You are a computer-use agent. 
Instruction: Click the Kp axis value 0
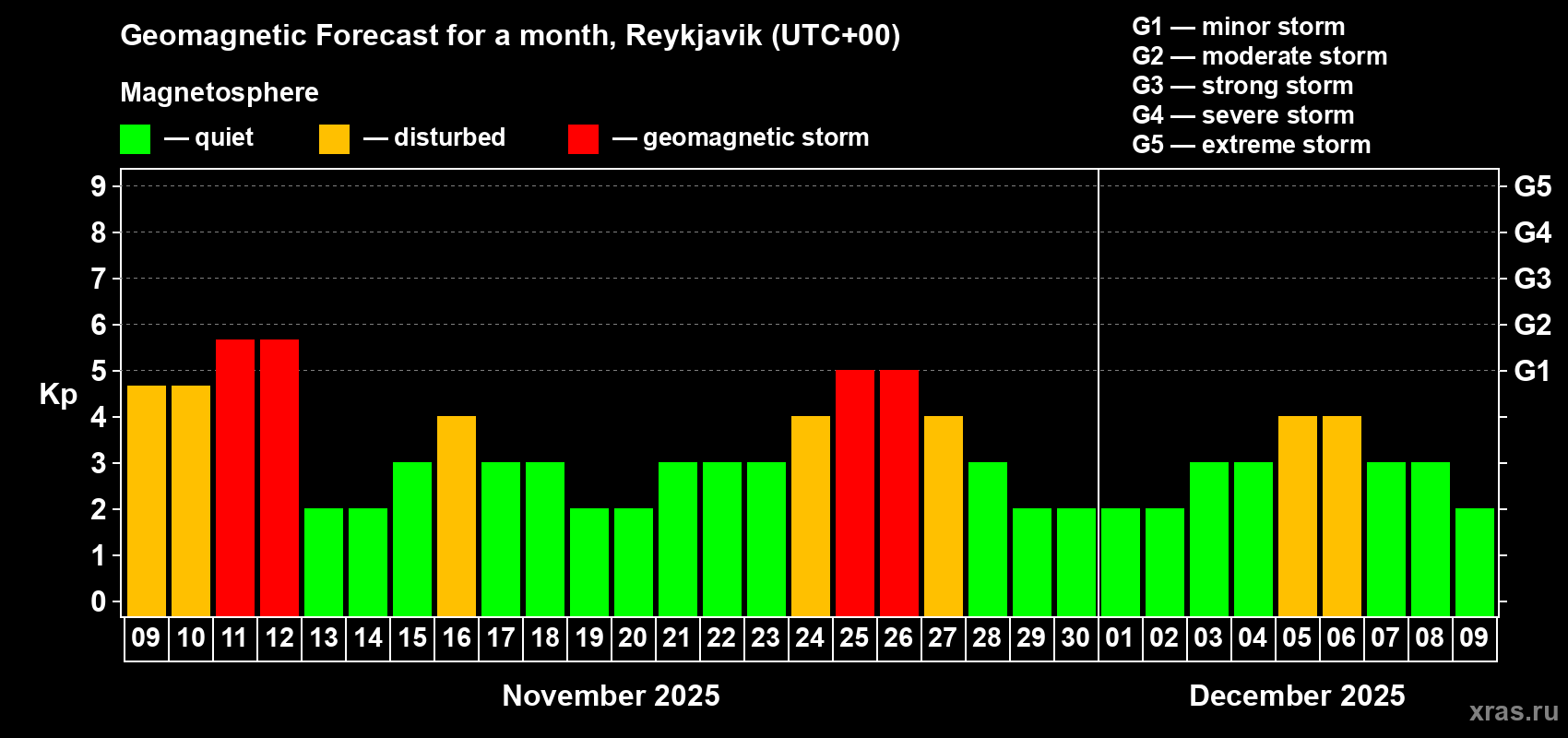(99, 601)
